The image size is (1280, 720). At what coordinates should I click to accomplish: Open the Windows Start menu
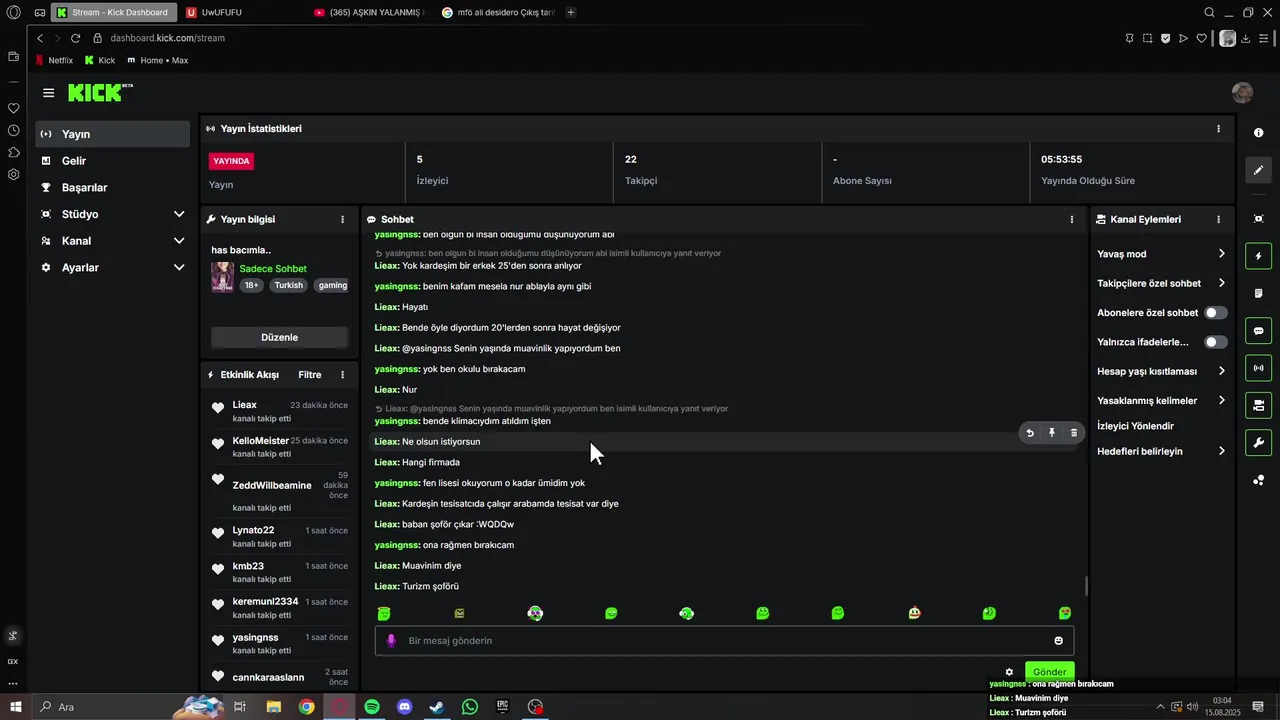(x=15, y=707)
